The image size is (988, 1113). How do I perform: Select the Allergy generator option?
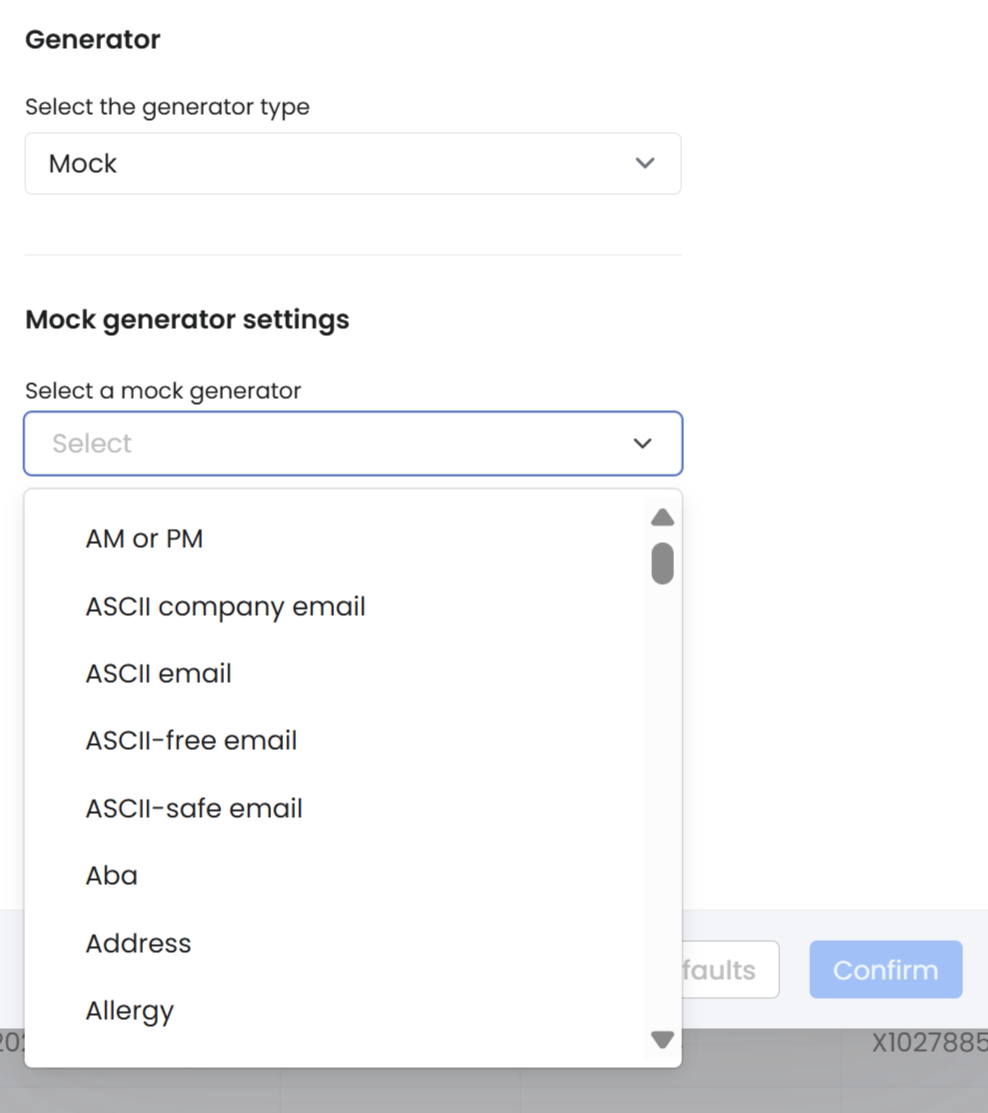[129, 1011]
